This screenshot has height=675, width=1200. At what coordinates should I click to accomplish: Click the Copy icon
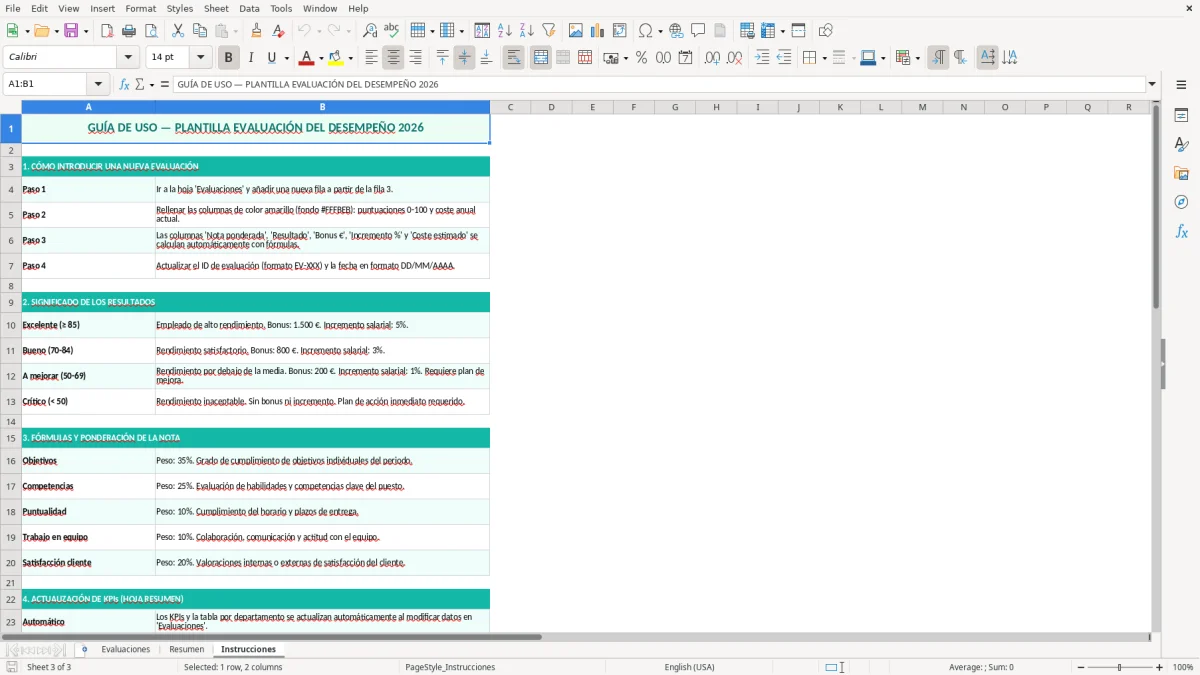200,31
